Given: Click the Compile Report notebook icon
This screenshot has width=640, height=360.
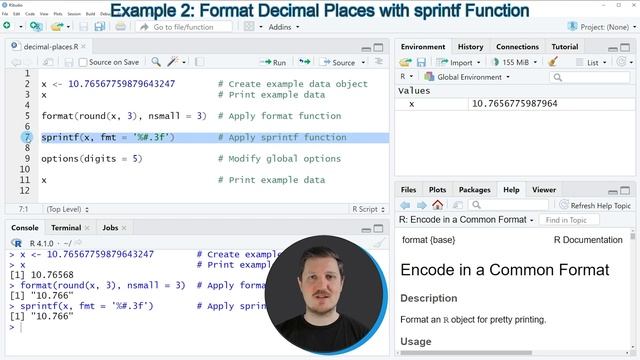Looking at the screenshot, I should tap(199, 62).
